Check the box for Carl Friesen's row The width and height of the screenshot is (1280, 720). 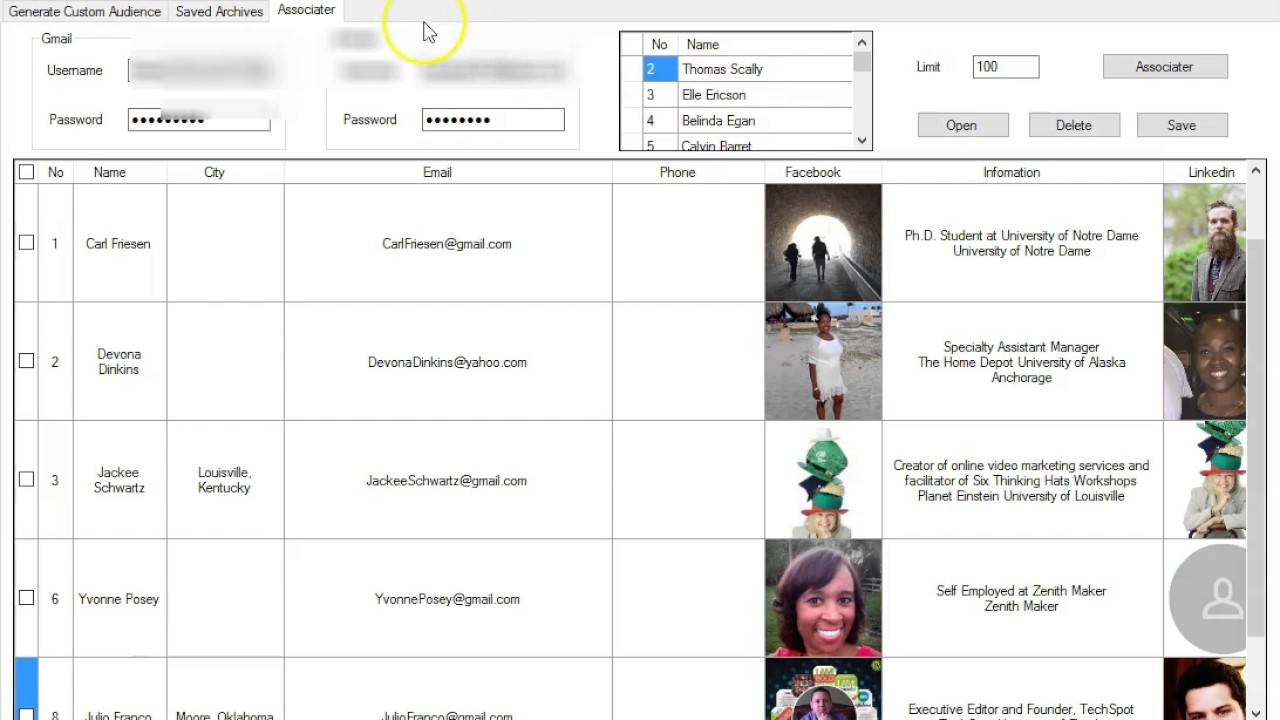(26, 243)
